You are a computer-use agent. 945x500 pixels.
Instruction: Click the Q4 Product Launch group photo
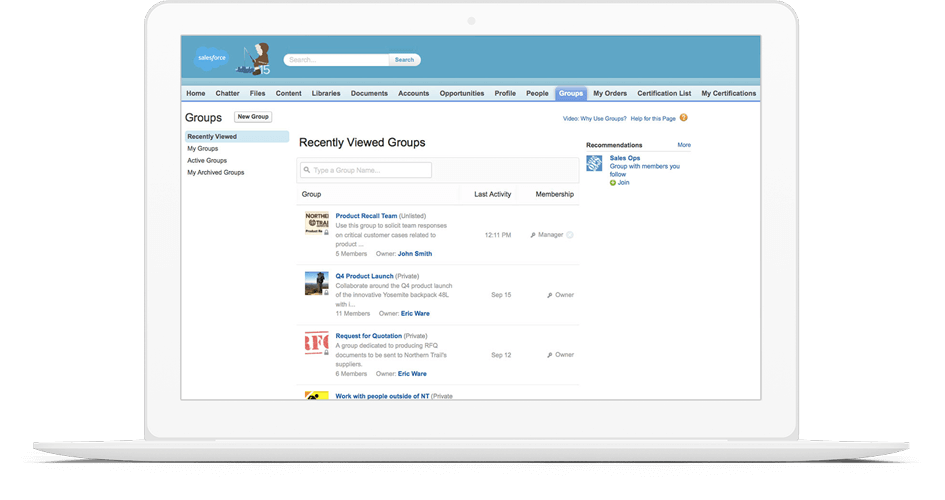coord(316,283)
